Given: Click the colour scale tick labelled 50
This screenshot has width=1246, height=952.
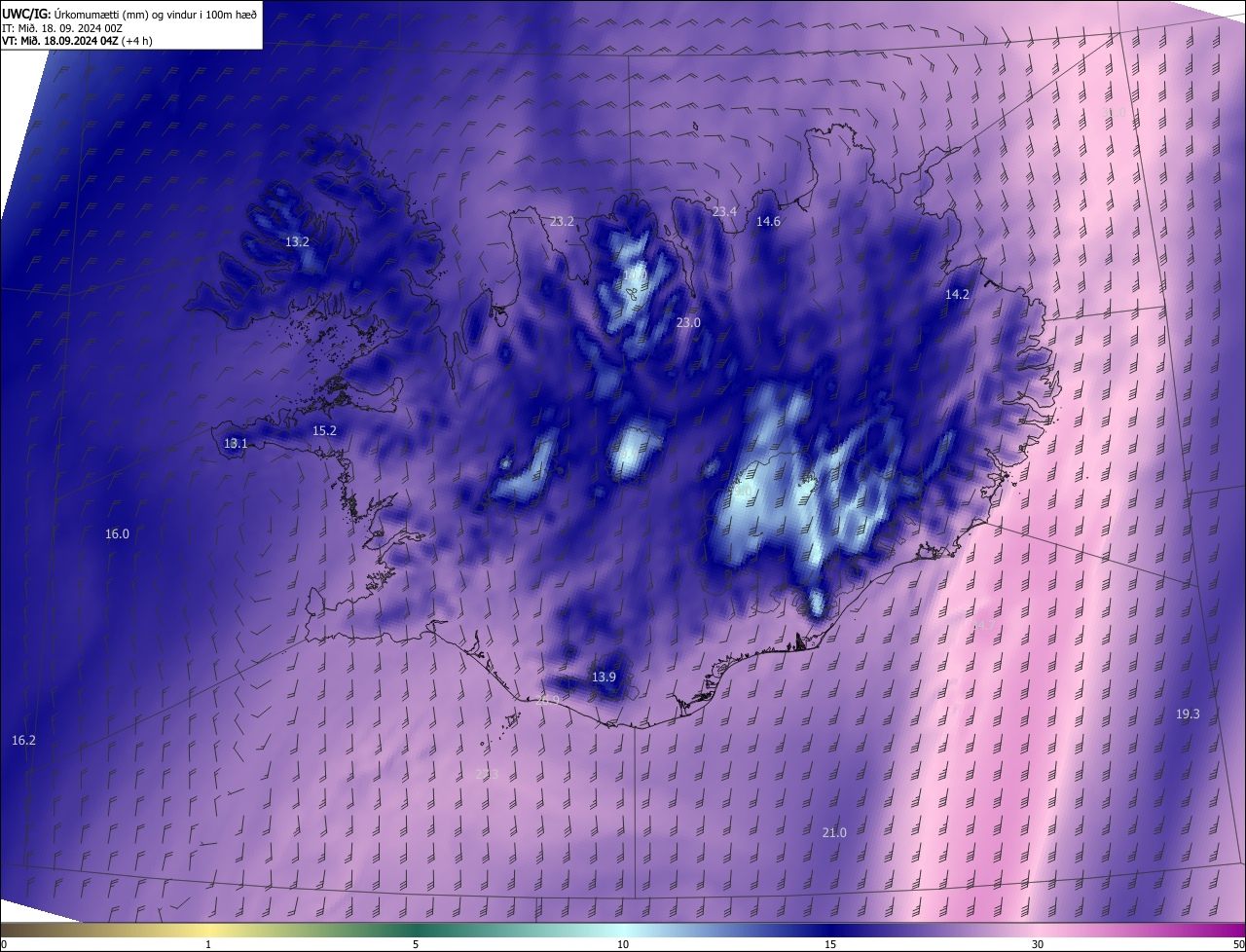Looking at the screenshot, I should (x=1238, y=945).
